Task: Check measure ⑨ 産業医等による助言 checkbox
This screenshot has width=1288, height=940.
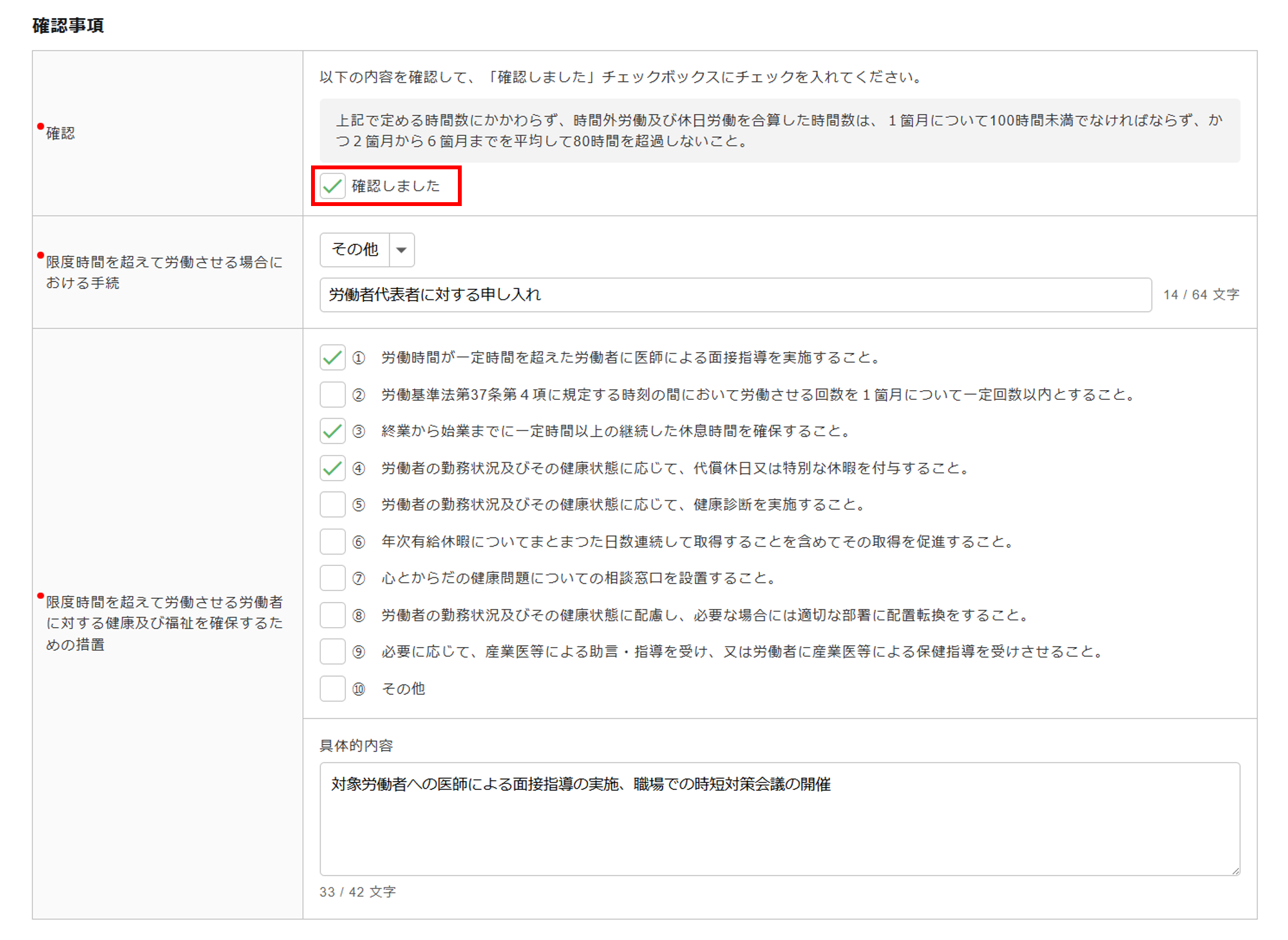Action: coord(332,652)
